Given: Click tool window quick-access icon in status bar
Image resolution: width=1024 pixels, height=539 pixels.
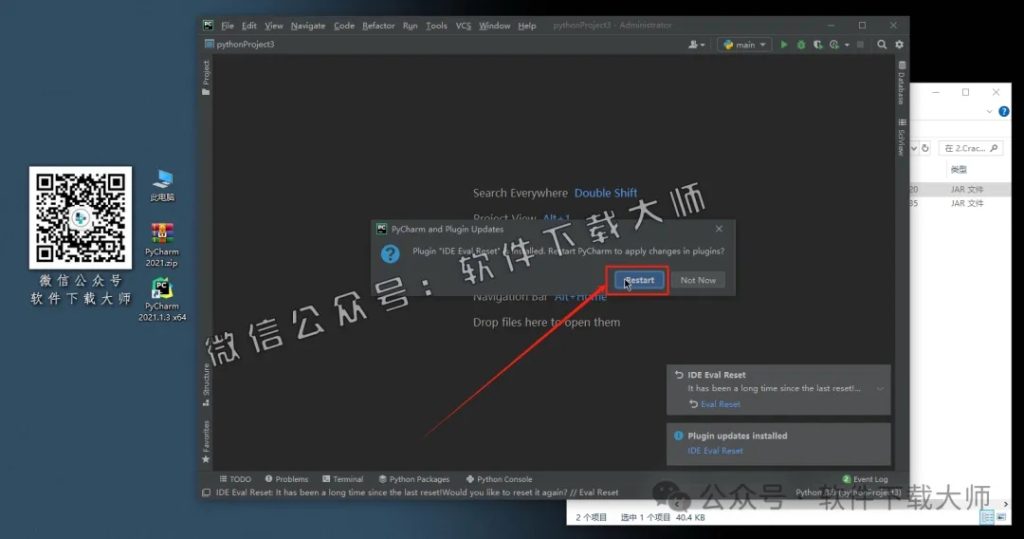Looking at the screenshot, I should click(206, 493).
